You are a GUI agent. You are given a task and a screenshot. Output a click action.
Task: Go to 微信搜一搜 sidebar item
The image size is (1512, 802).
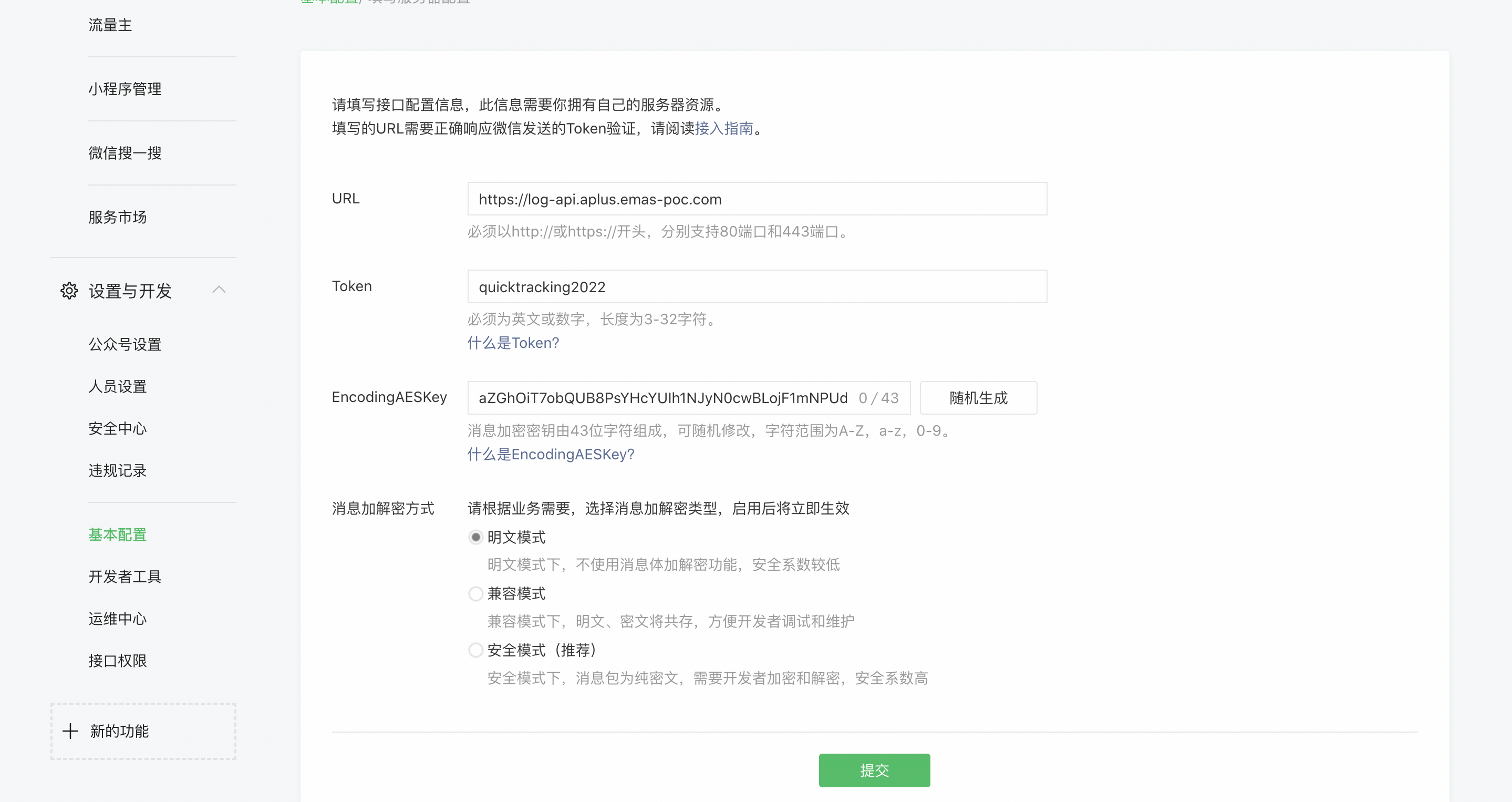coord(125,153)
